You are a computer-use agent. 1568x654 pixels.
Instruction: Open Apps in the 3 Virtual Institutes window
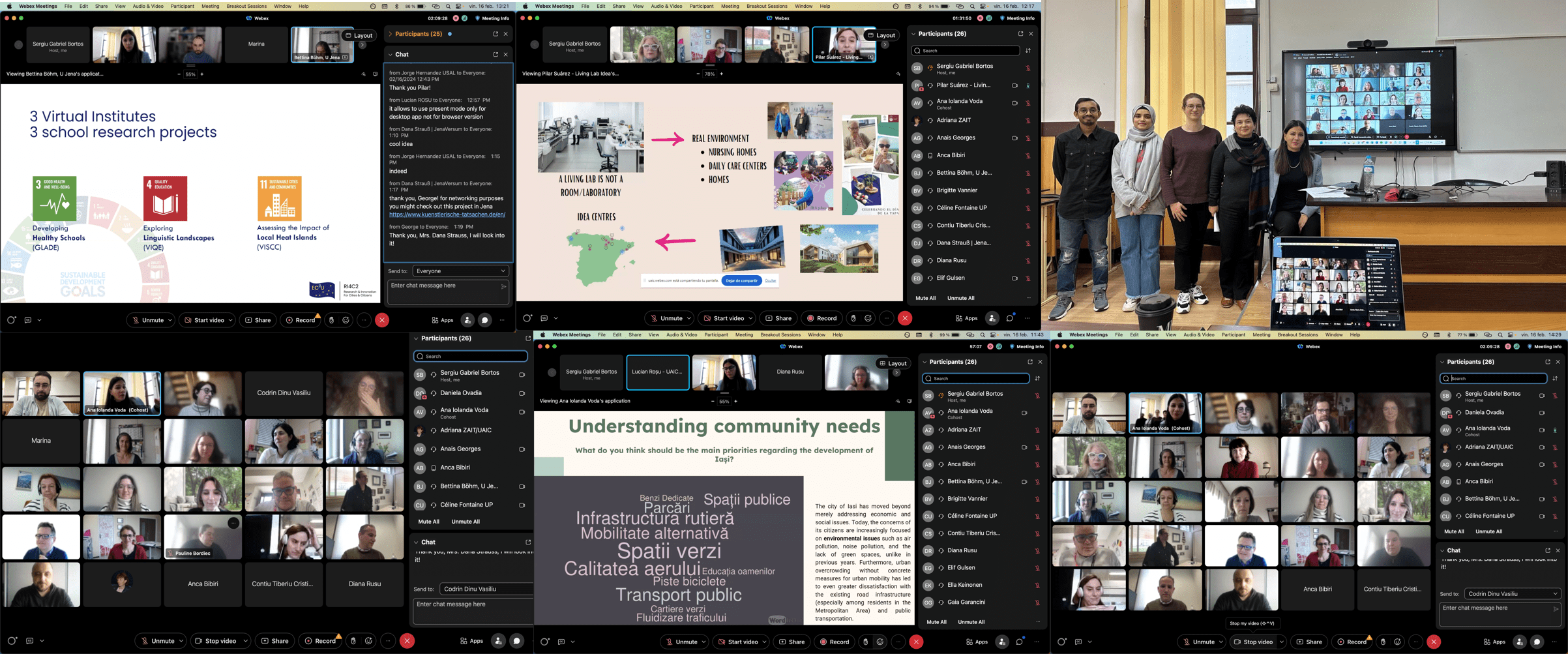[x=443, y=320]
